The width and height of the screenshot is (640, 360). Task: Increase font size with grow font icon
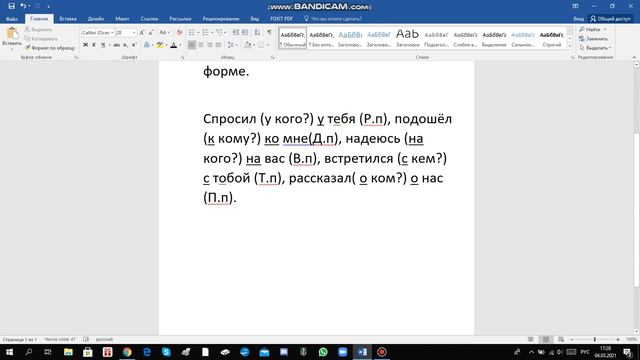point(142,32)
